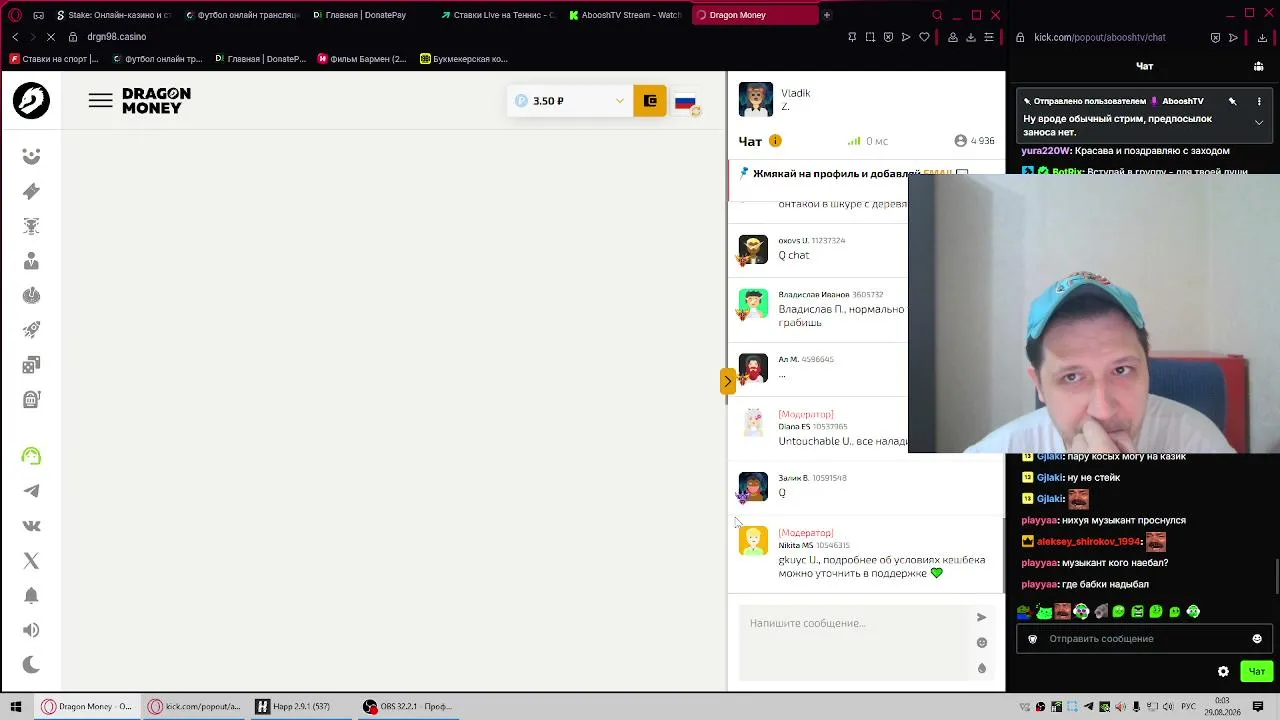Click Владислав Иванов's avatar in chat
1280x720 pixels.
(753, 303)
